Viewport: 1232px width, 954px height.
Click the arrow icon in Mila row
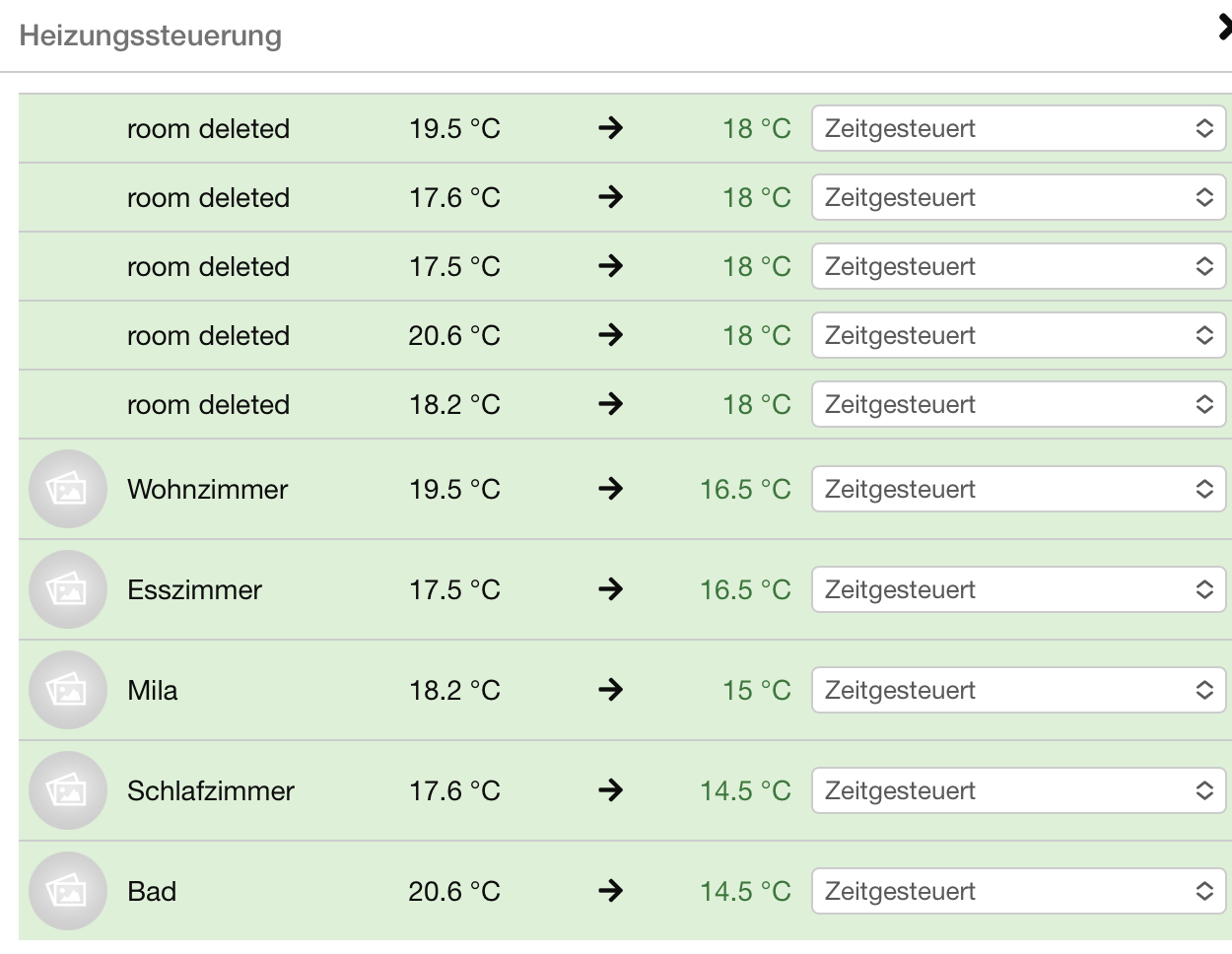pyautogui.click(x=611, y=690)
